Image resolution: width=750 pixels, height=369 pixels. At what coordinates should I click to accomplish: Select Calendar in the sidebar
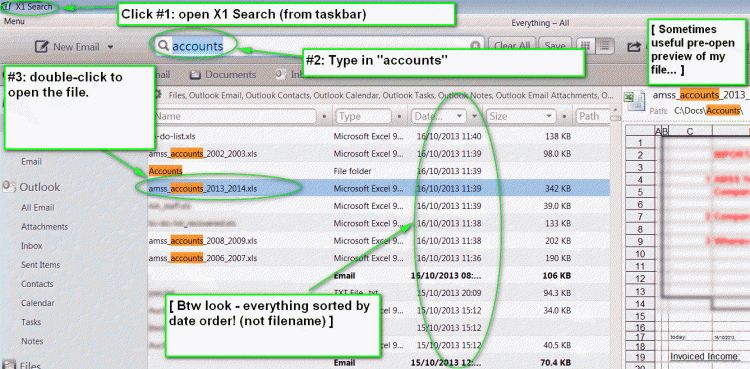(x=37, y=303)
